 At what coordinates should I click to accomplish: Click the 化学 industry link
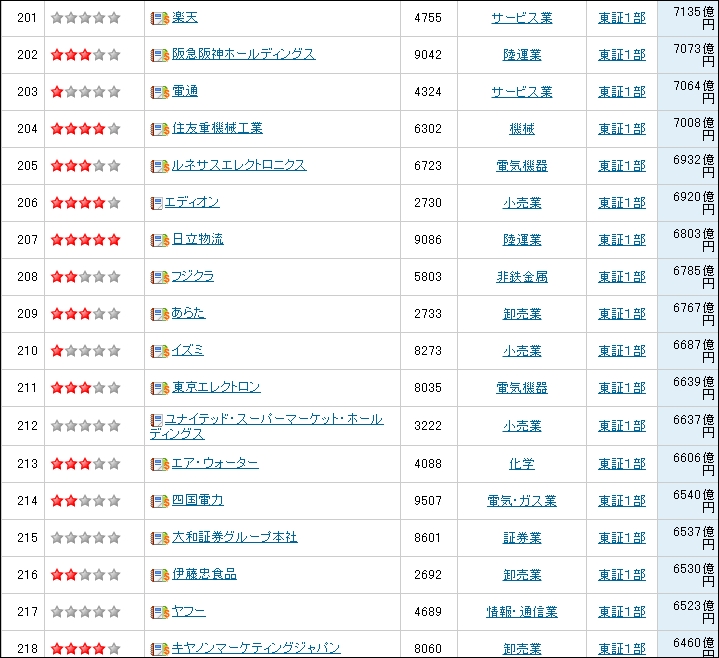[522, 464]
